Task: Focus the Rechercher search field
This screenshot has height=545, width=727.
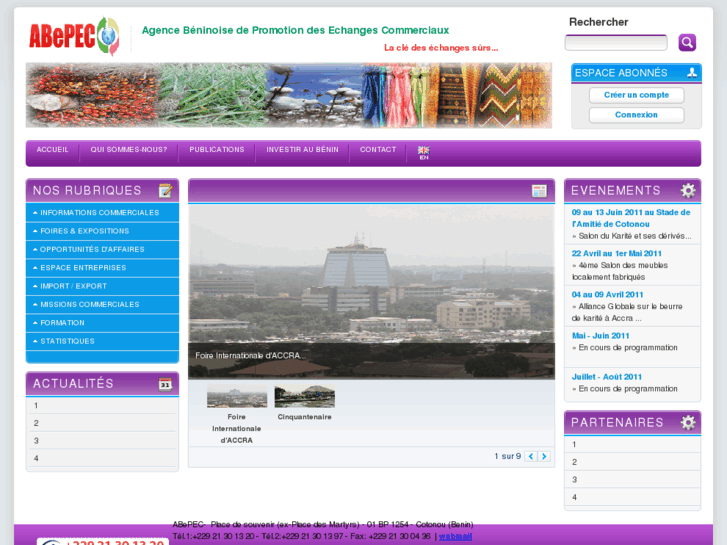Action: 616,43
